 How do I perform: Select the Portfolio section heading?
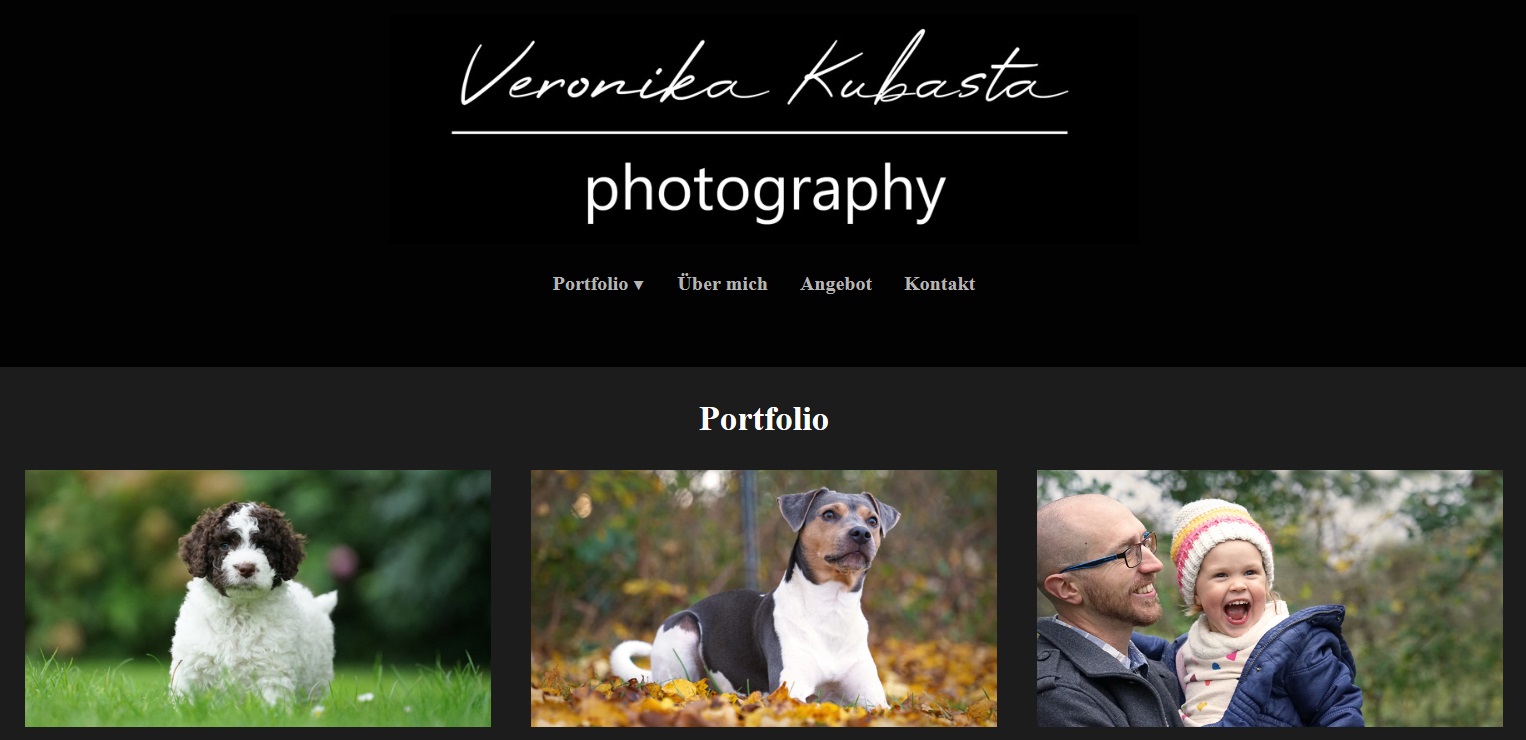[764, 418]
